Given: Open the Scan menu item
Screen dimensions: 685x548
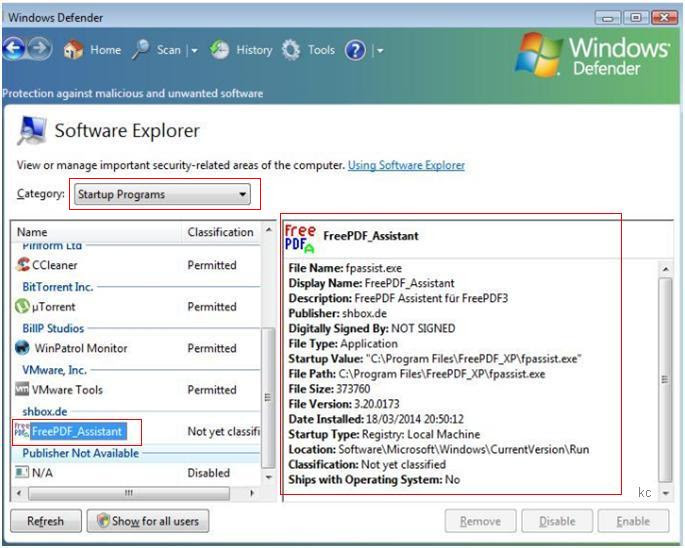Looking at the screenshot, I should coord(169,50).
